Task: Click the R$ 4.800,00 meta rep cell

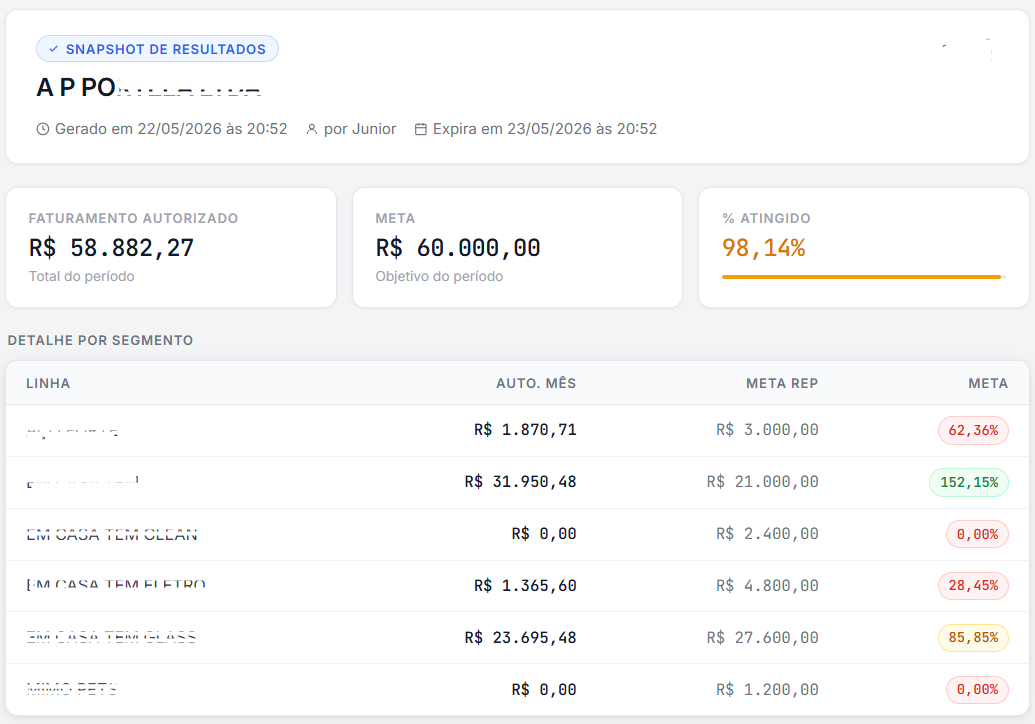Action: coord(768,586)
